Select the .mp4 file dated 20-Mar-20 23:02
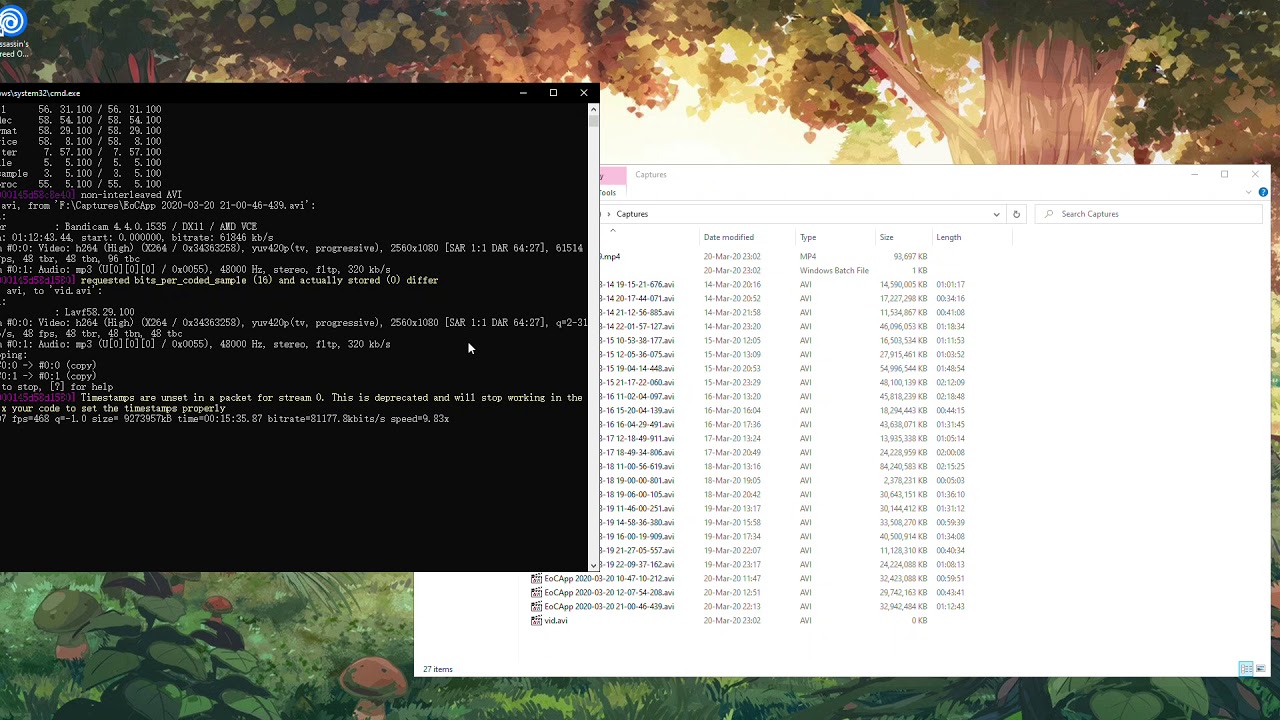Viewport: 1280px width, 720px height. coord(610,257)
